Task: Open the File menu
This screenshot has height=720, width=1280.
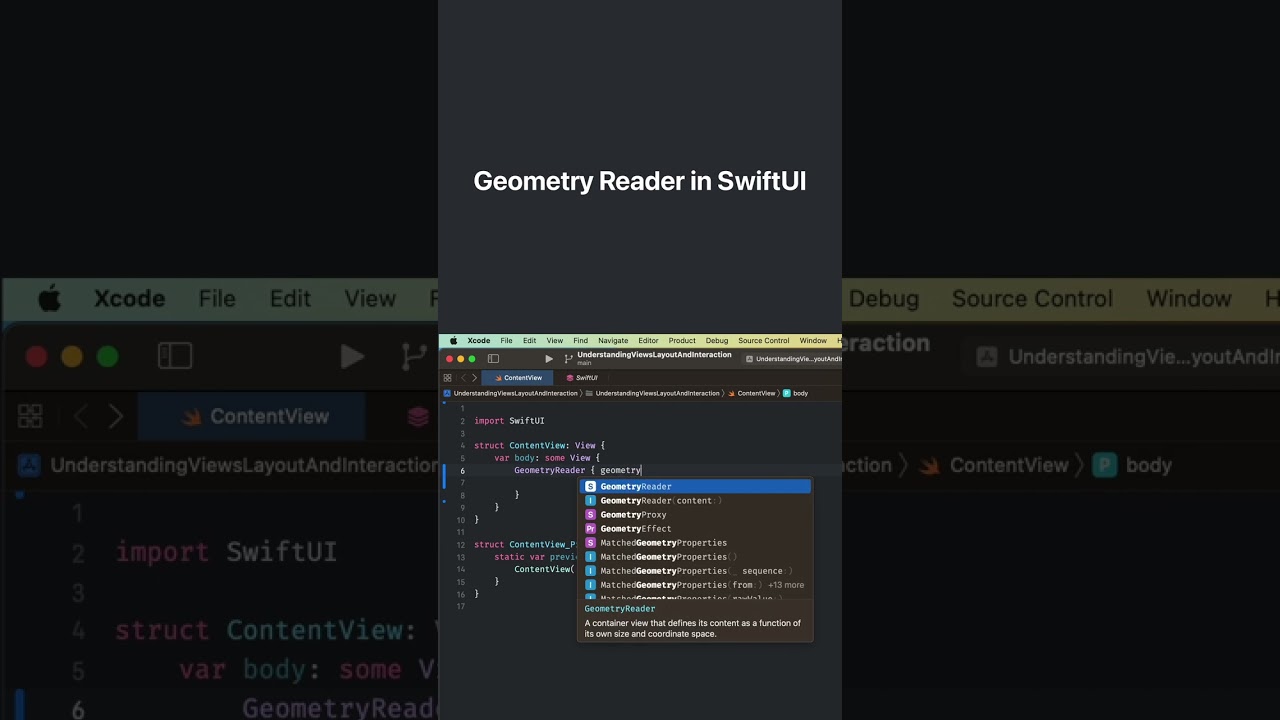Action: pos(506,341)
